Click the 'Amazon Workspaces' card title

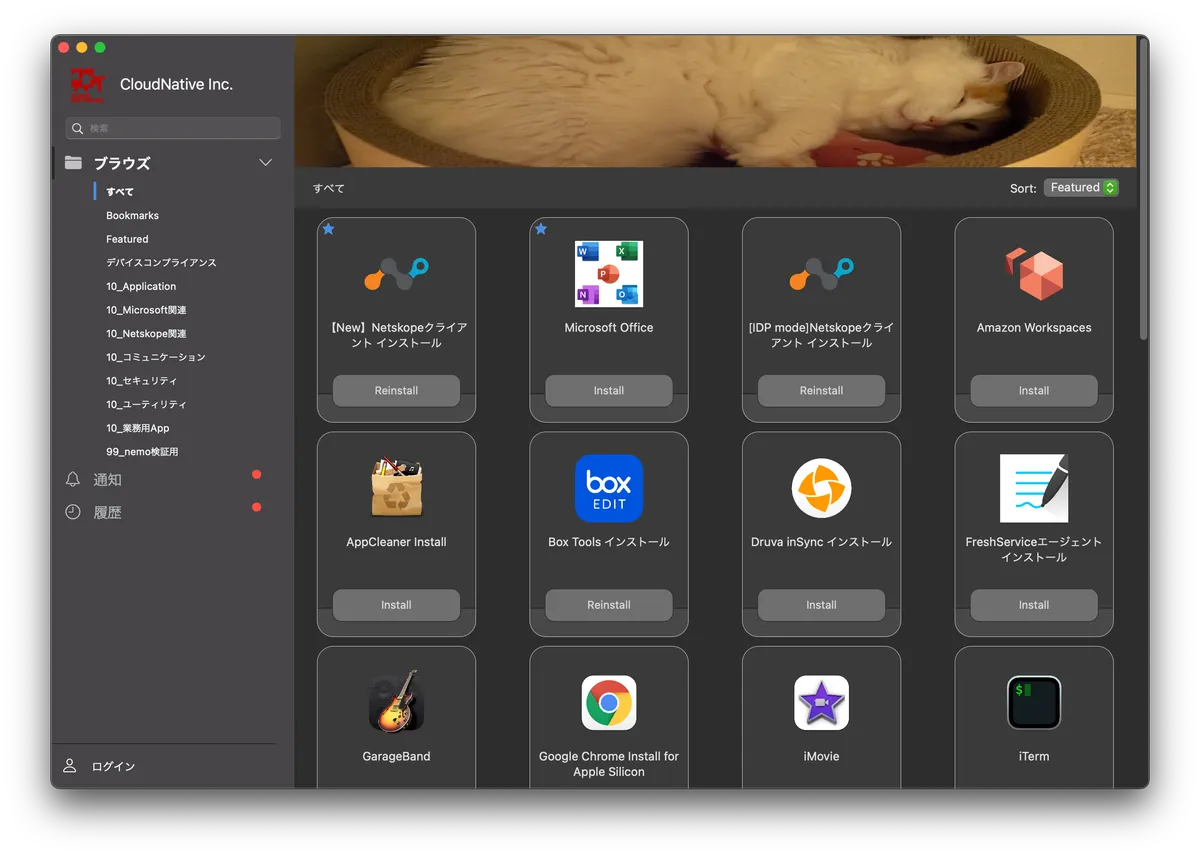coord(1034,328)
